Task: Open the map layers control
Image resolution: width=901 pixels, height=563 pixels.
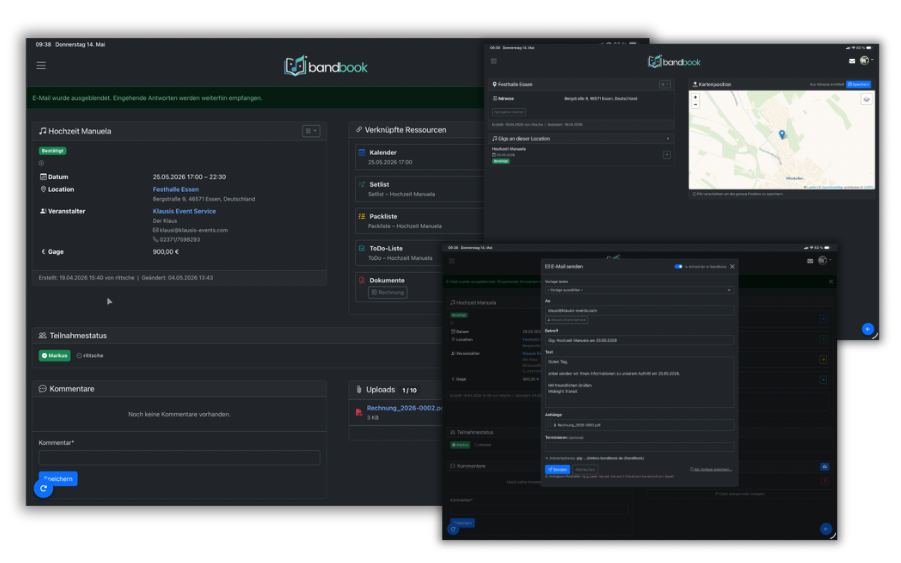Action: 866,99
